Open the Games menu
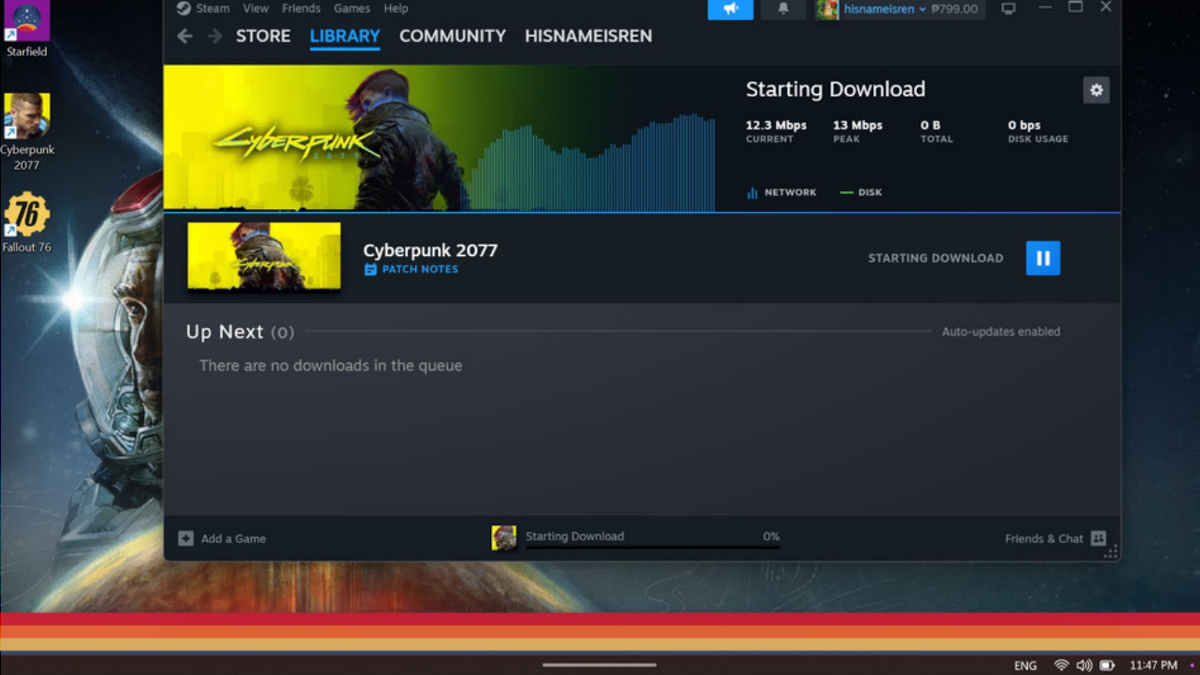Viewport: 1200px width, 675px height. 352,8
